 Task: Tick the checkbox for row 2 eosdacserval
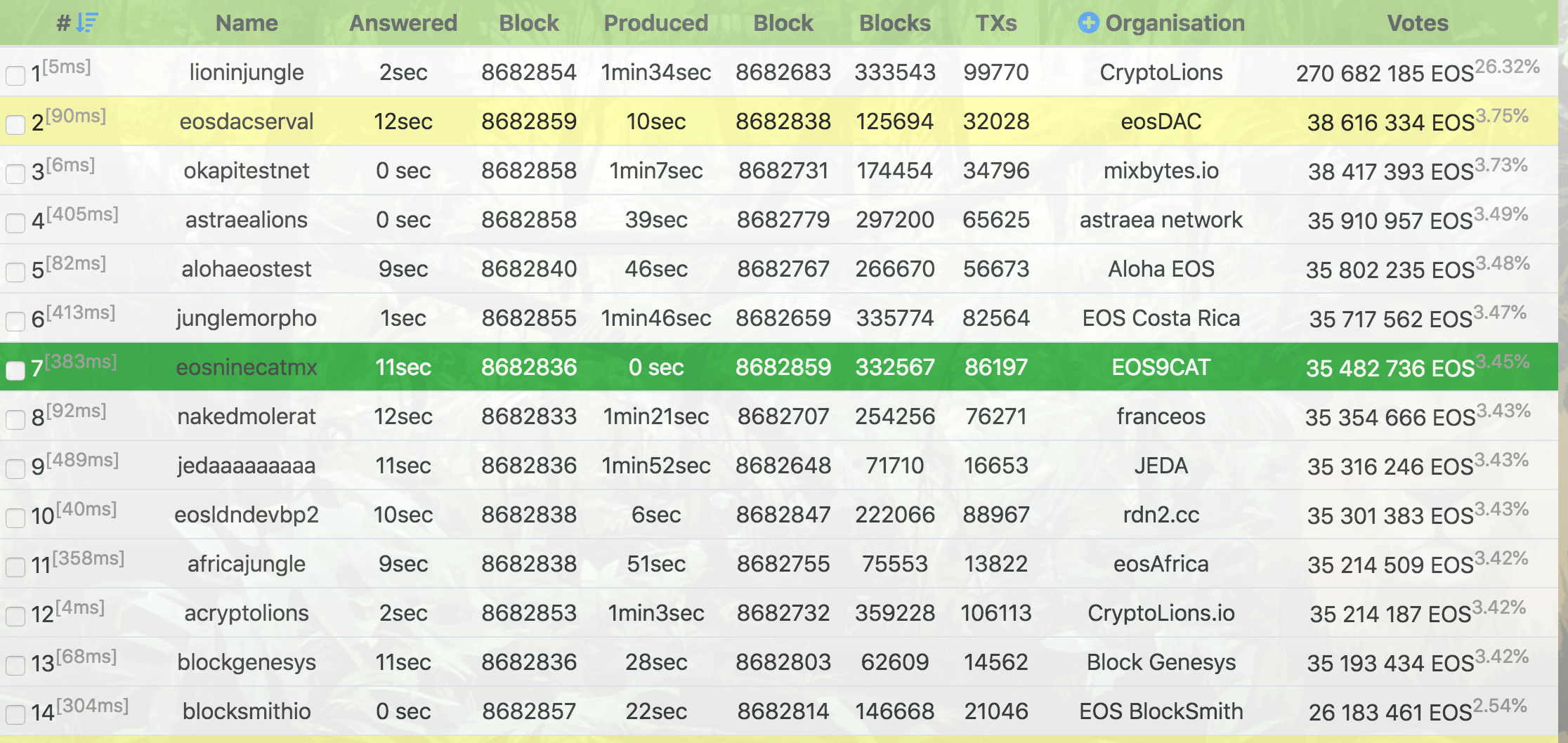(x=15, y=124)
